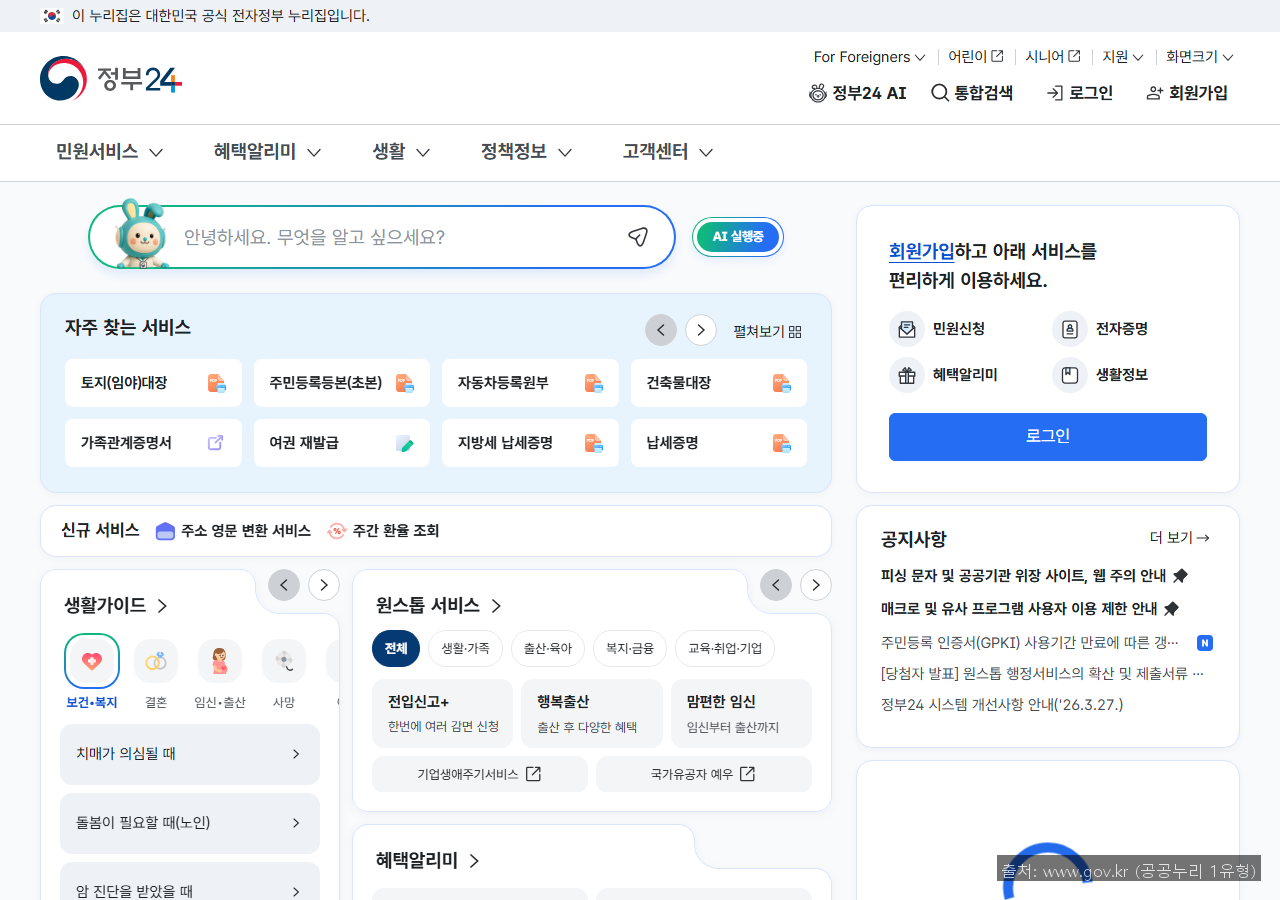Click the 생활정보 icon in the signup panel
Screen dimensions: 1280x900
(1069, 375)
